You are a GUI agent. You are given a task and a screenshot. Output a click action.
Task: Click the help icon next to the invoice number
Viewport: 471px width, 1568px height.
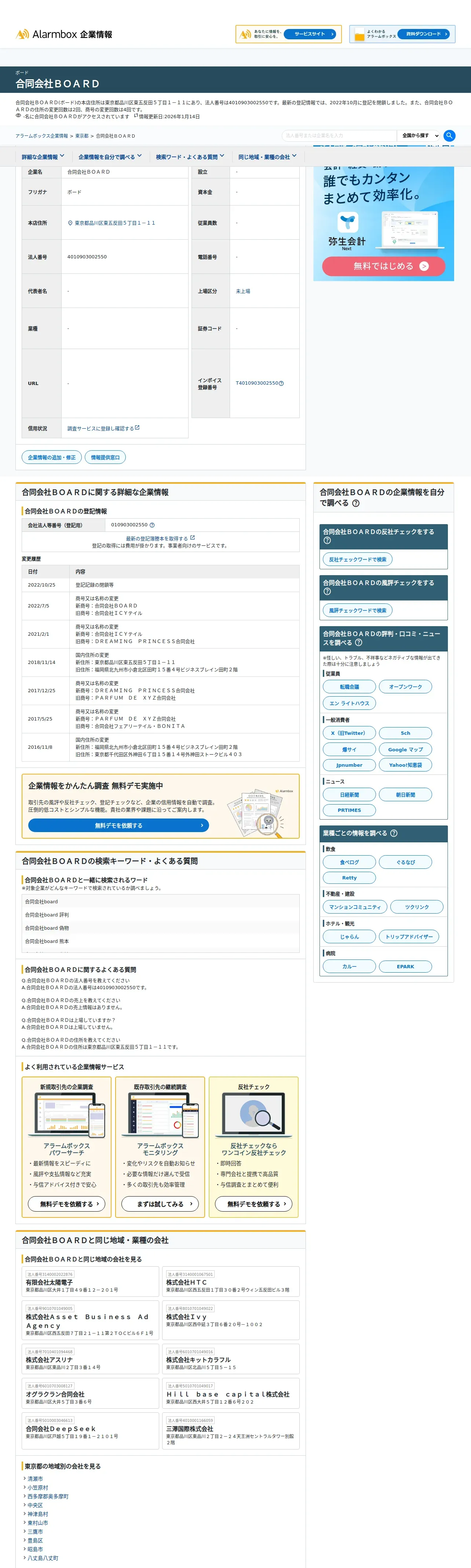click(281, 384)
